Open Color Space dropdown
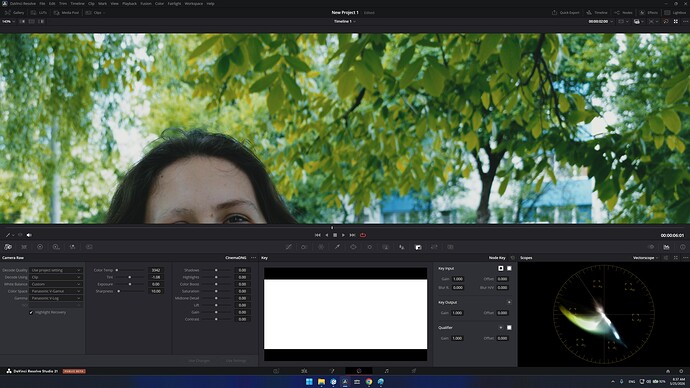Screen dimensions: 690x388 pyautogui.click(x=55, y=291)
